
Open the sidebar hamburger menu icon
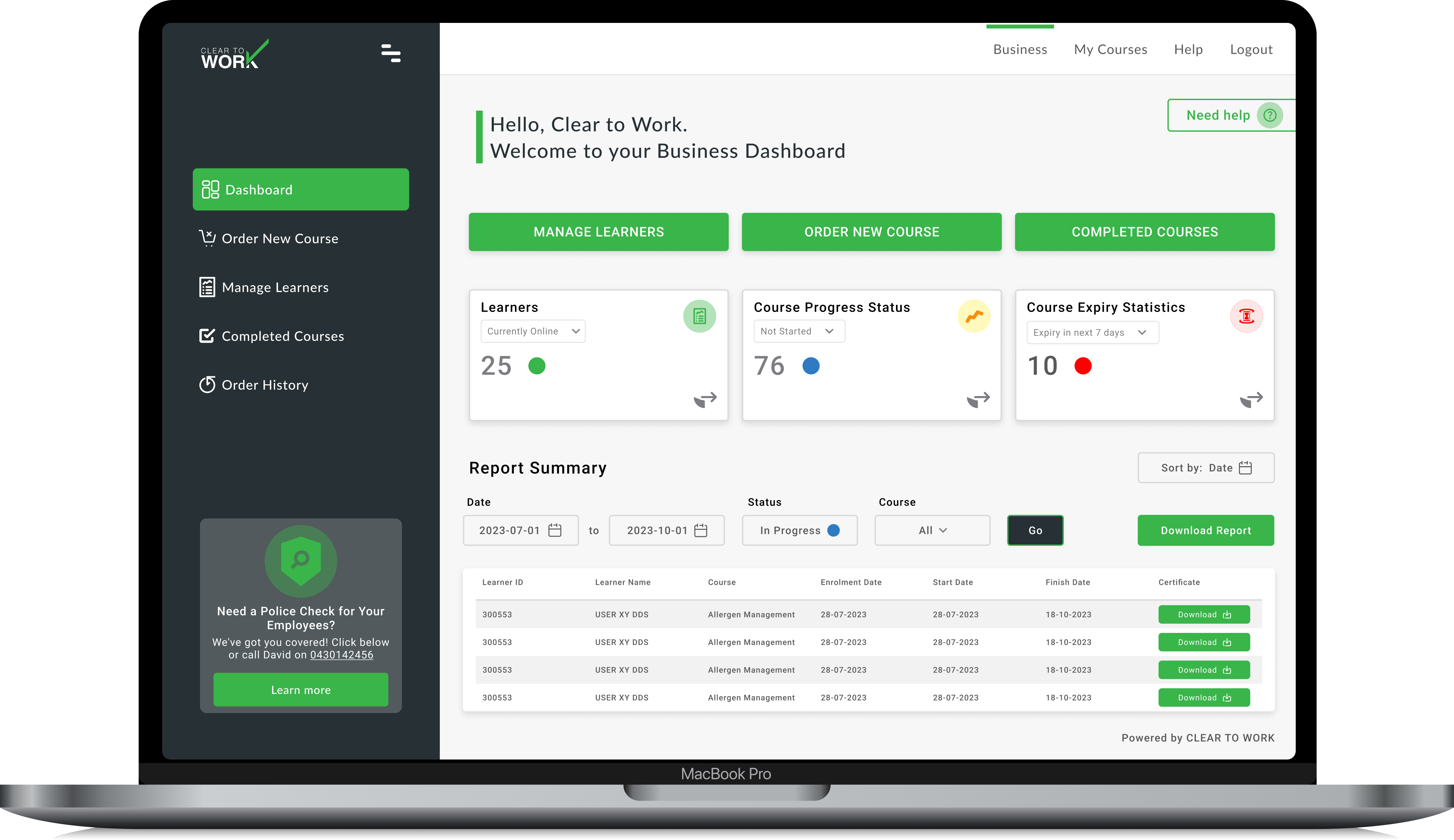click(x=391, y=53)
